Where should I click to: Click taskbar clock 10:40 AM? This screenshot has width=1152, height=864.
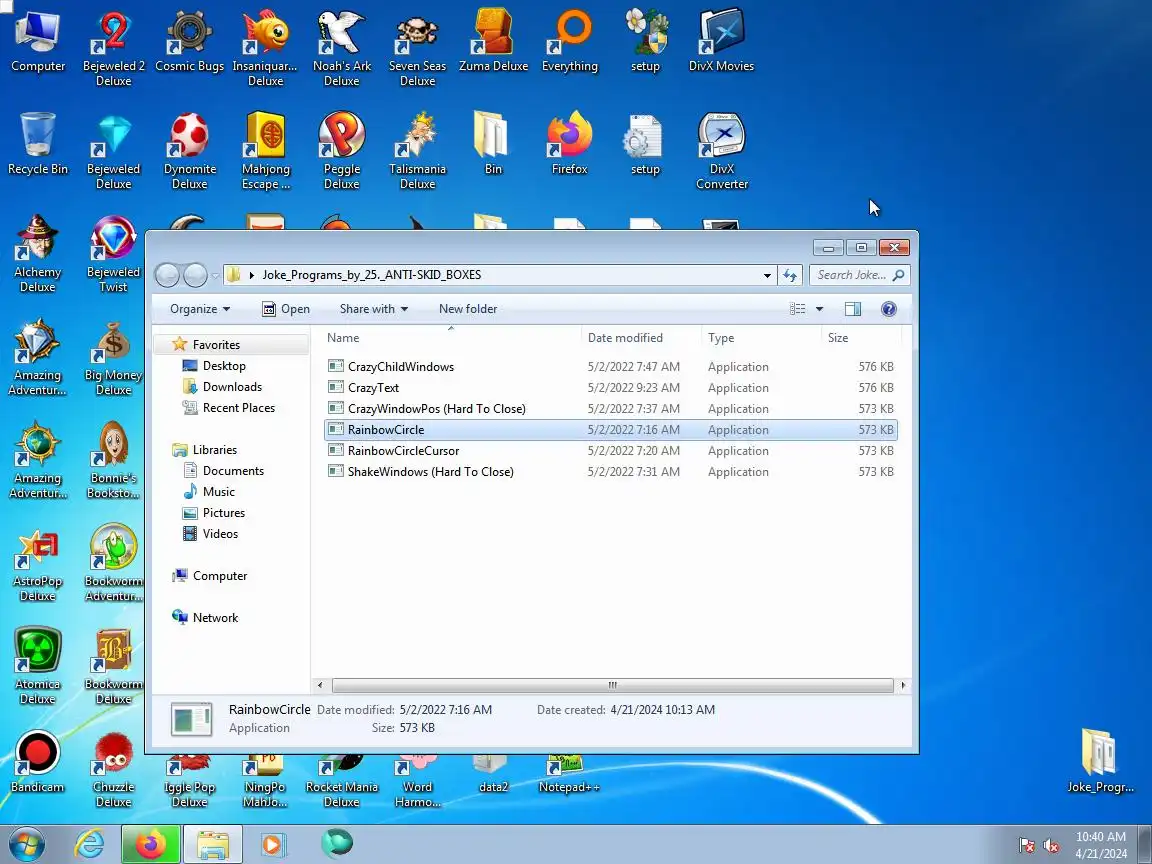[1101, 845]
